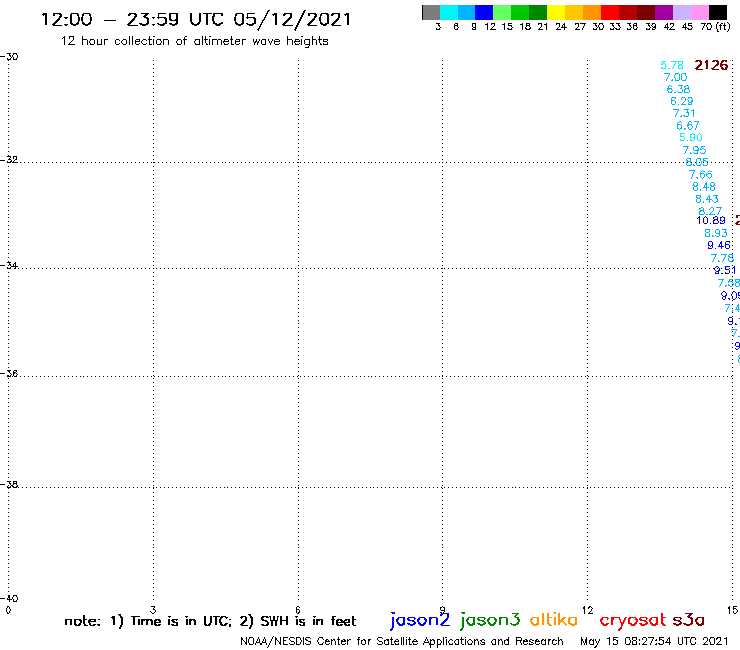
Task: Click the pink legend swatch
Action: tap(699, 12)
